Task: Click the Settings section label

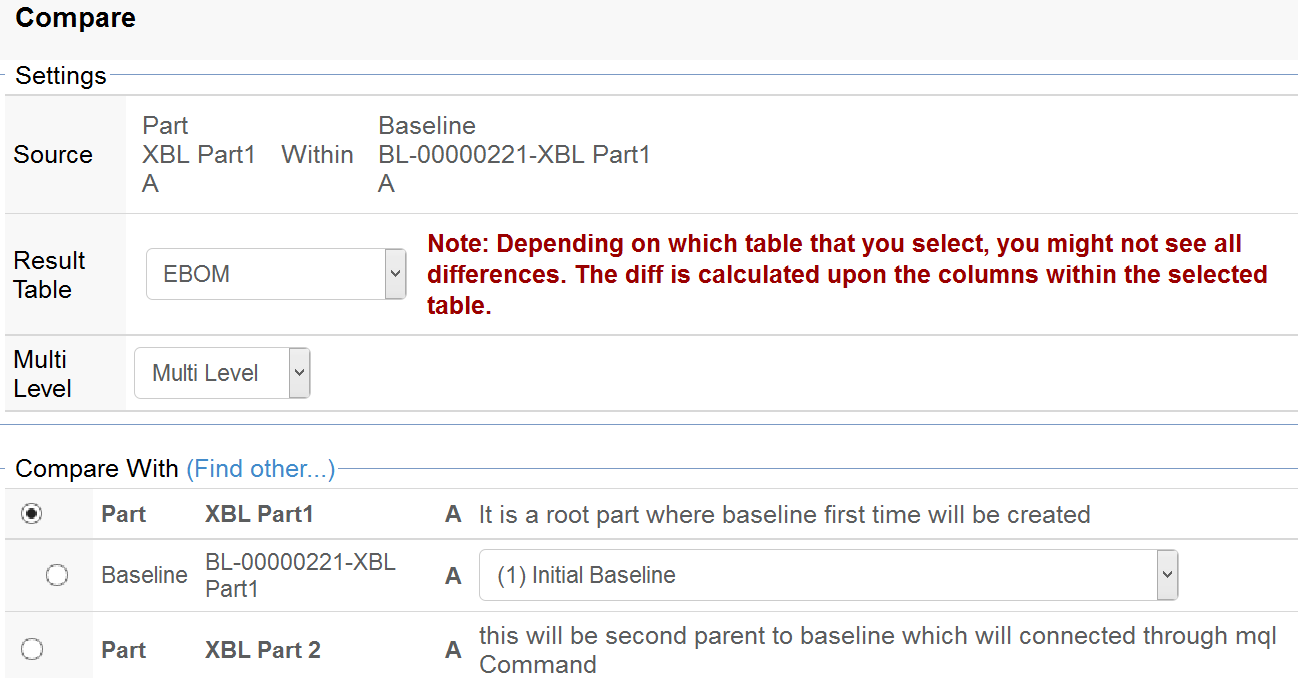Action: pos(61,76)
